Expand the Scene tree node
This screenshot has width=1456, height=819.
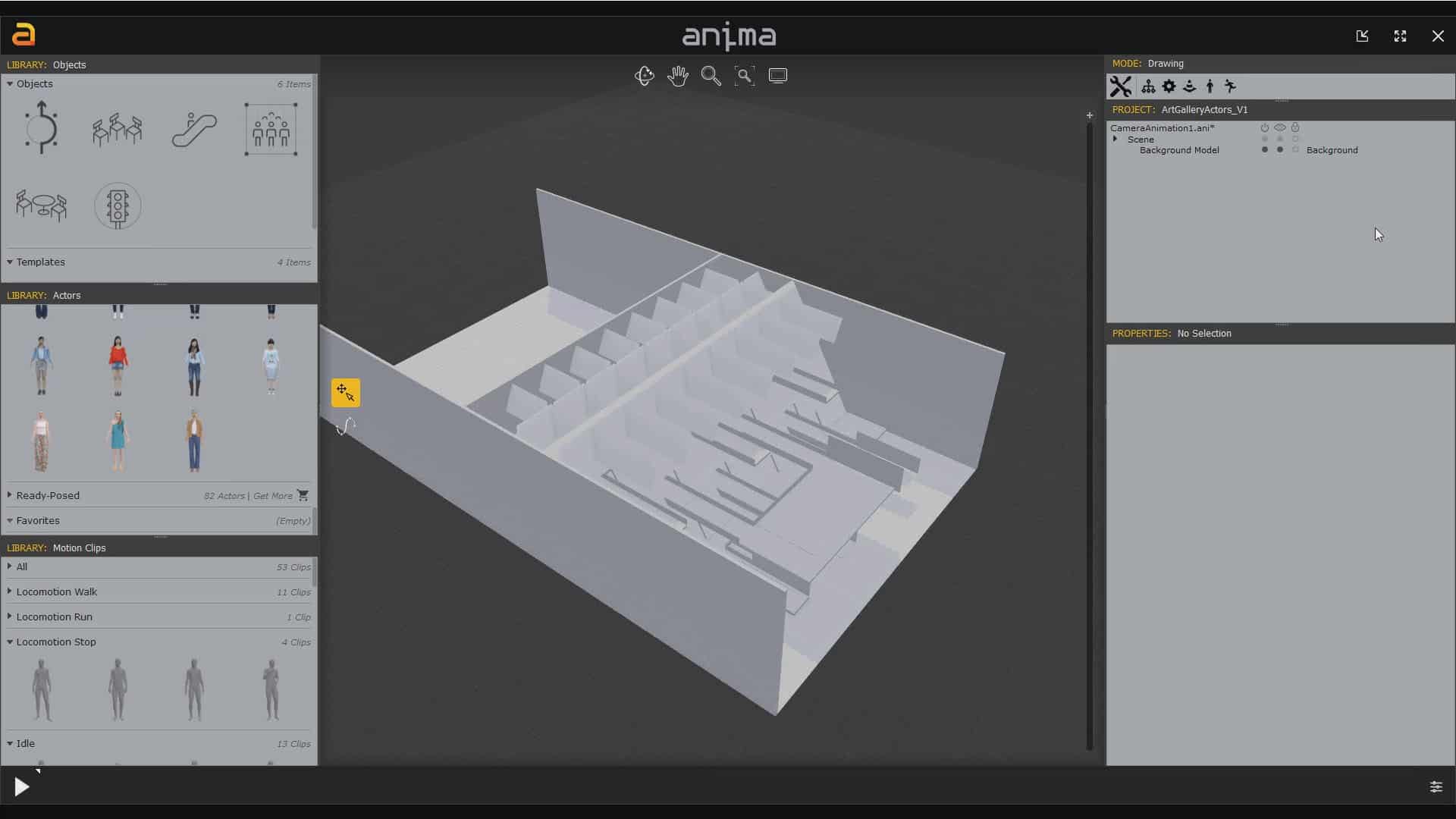click(1116, 140)
